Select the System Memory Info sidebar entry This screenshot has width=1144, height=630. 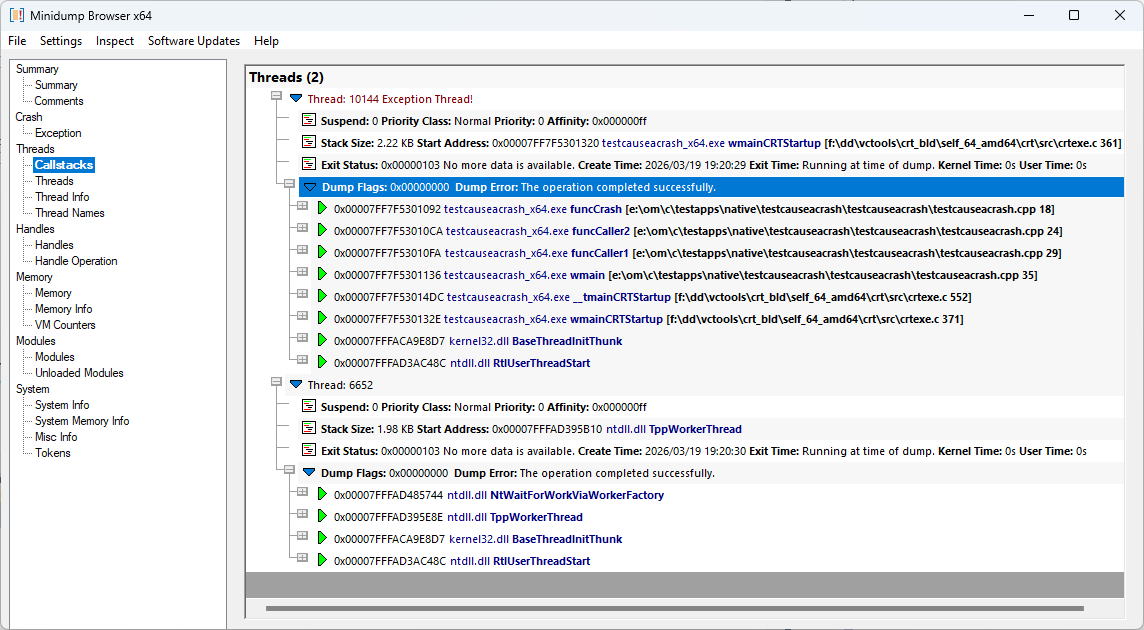[x=82, y=421]
